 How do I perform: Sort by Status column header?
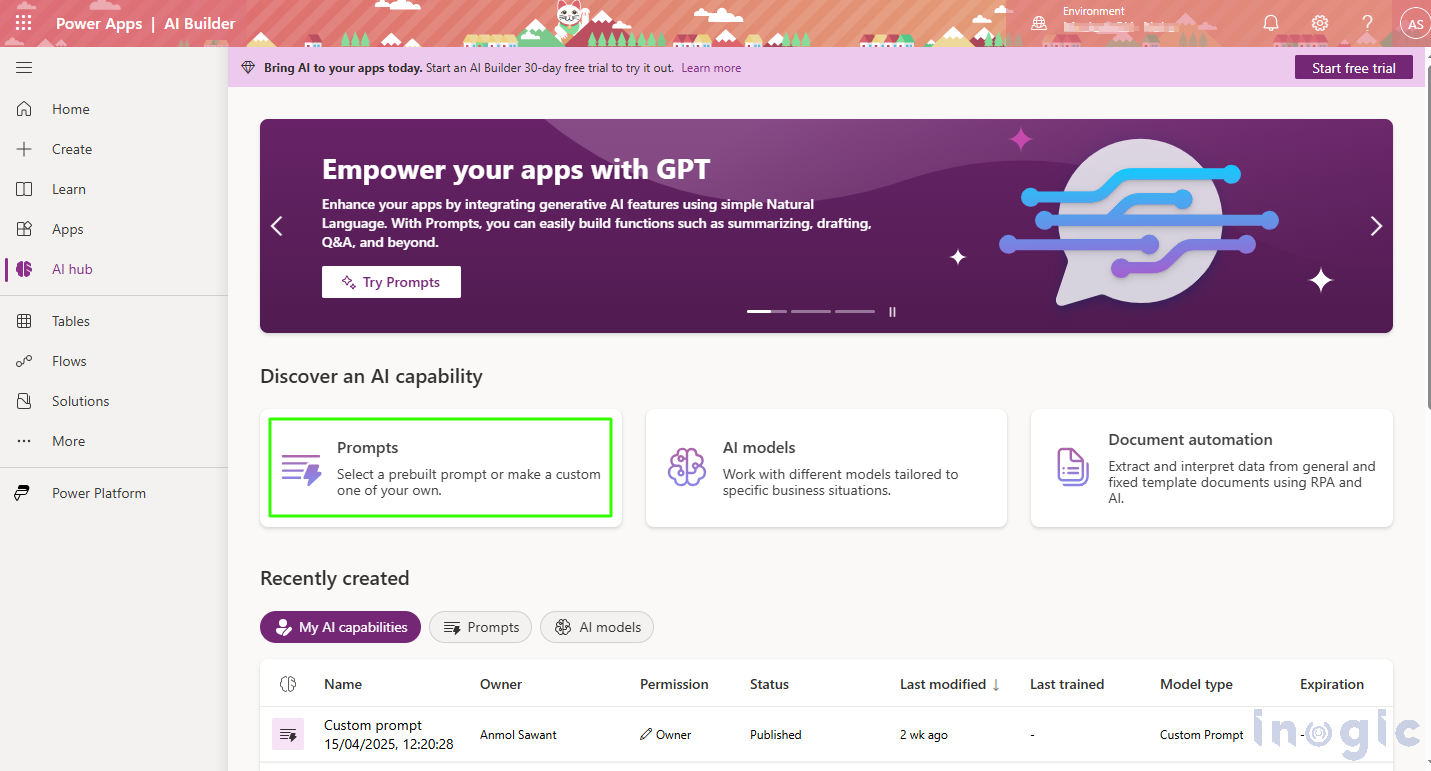pyautogui.click(x=769, y=684)
